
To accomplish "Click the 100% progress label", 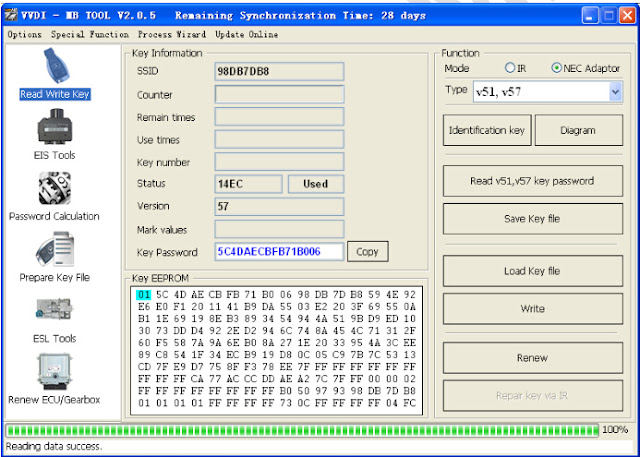I will pos(615,430).
